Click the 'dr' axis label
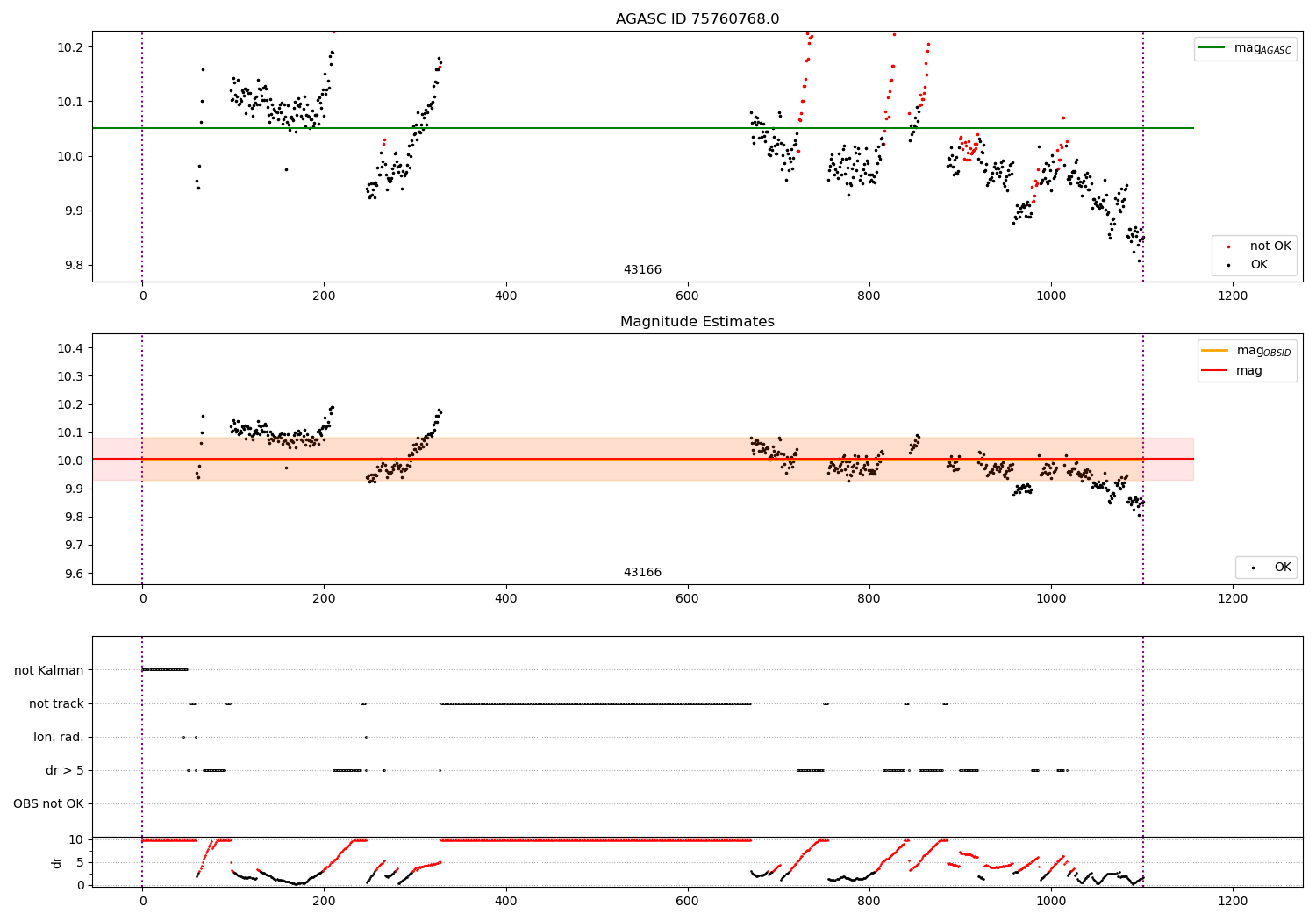Image resolution: width=1316 pixels, height=921 pixels. pos(57,862)
